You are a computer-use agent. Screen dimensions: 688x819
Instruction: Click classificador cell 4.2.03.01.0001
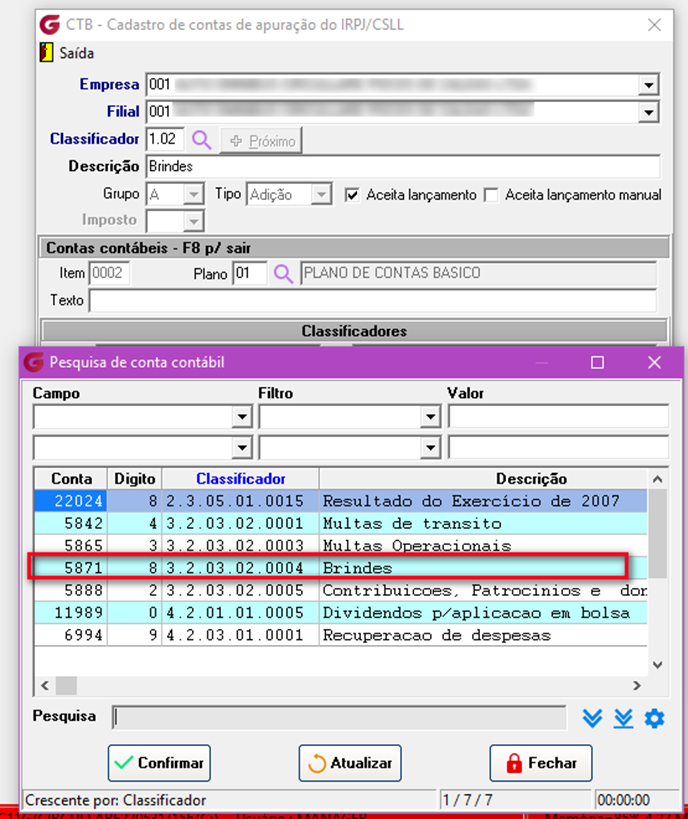[x=240, y=635]
